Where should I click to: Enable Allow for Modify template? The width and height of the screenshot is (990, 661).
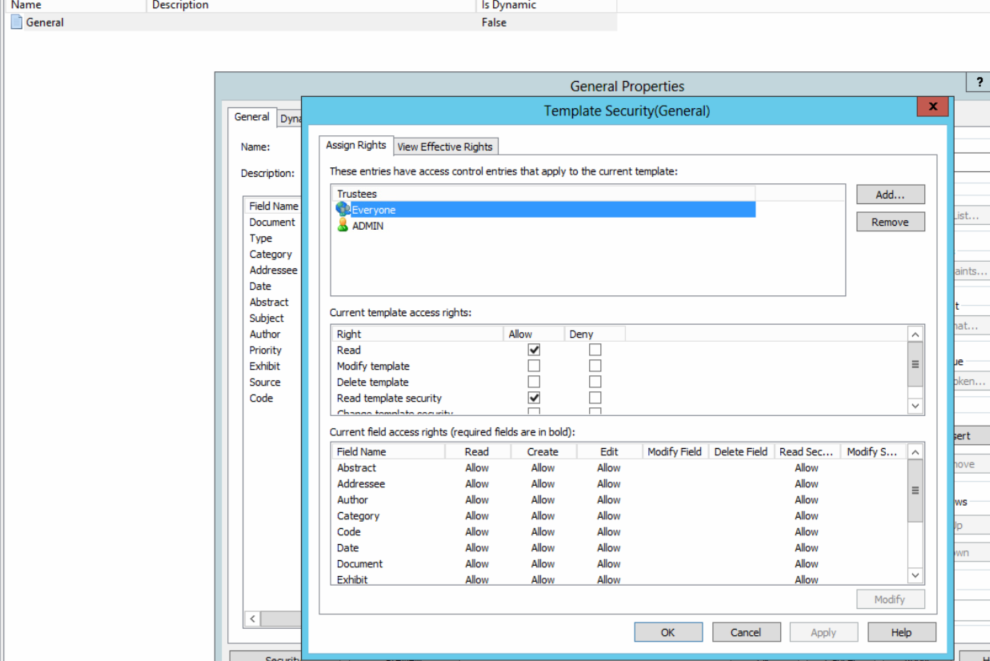click(534, 366)
